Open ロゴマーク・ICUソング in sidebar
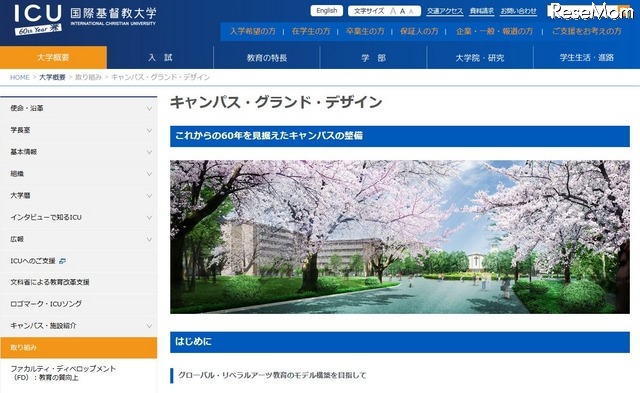Image resolution: width=640 pixels, height=393 pixels. point(46,304)
